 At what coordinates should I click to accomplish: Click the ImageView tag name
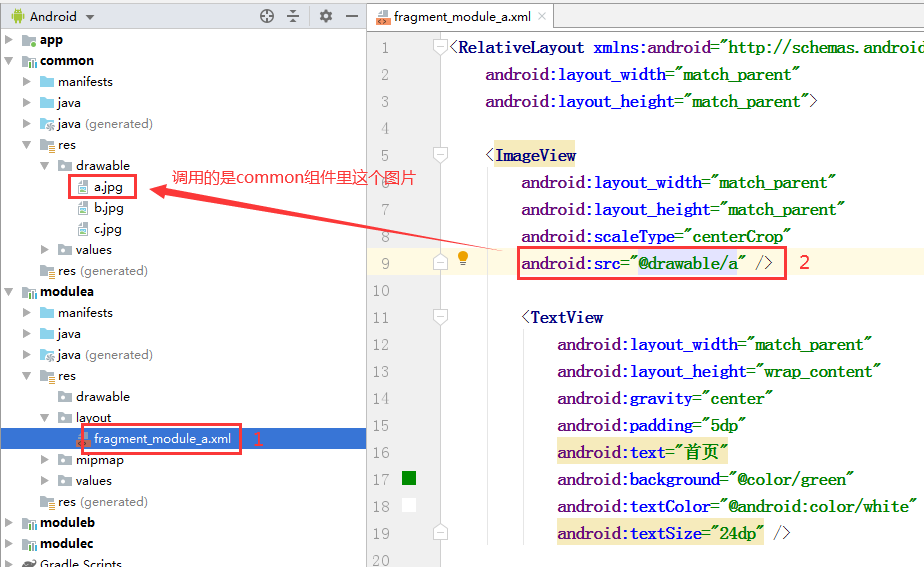click(x=535, y=155)
